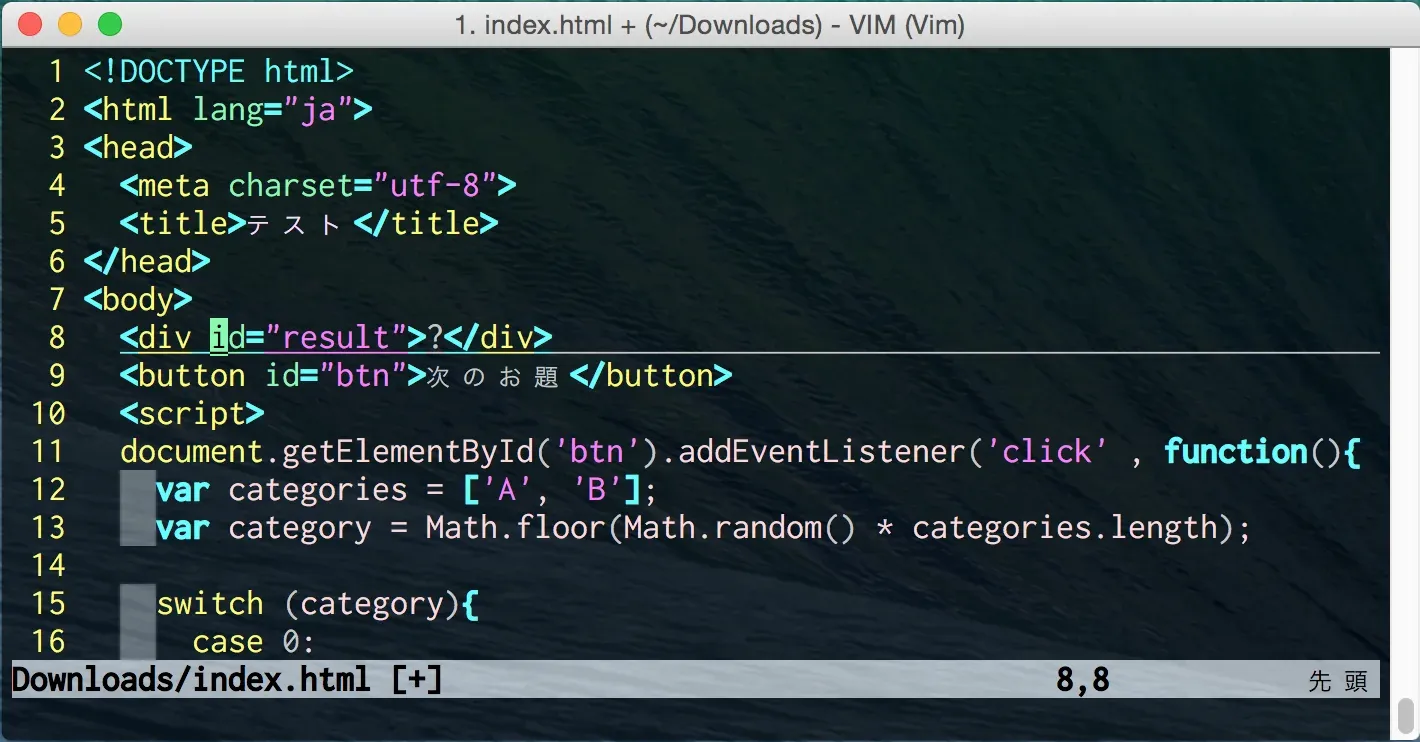Click the closing '</head>' tag on line 6
The width and height of the screenshot is (1420, 742).
147,262
